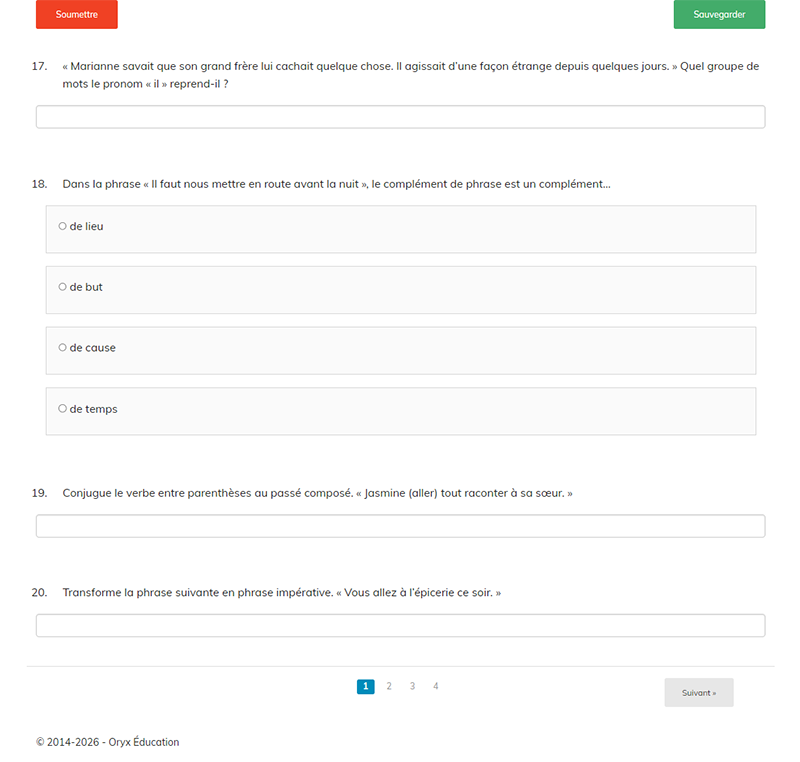Viewport: 800px width, 762px height.
Task: Choose the "de but" radio option
Action: [62, 287]
